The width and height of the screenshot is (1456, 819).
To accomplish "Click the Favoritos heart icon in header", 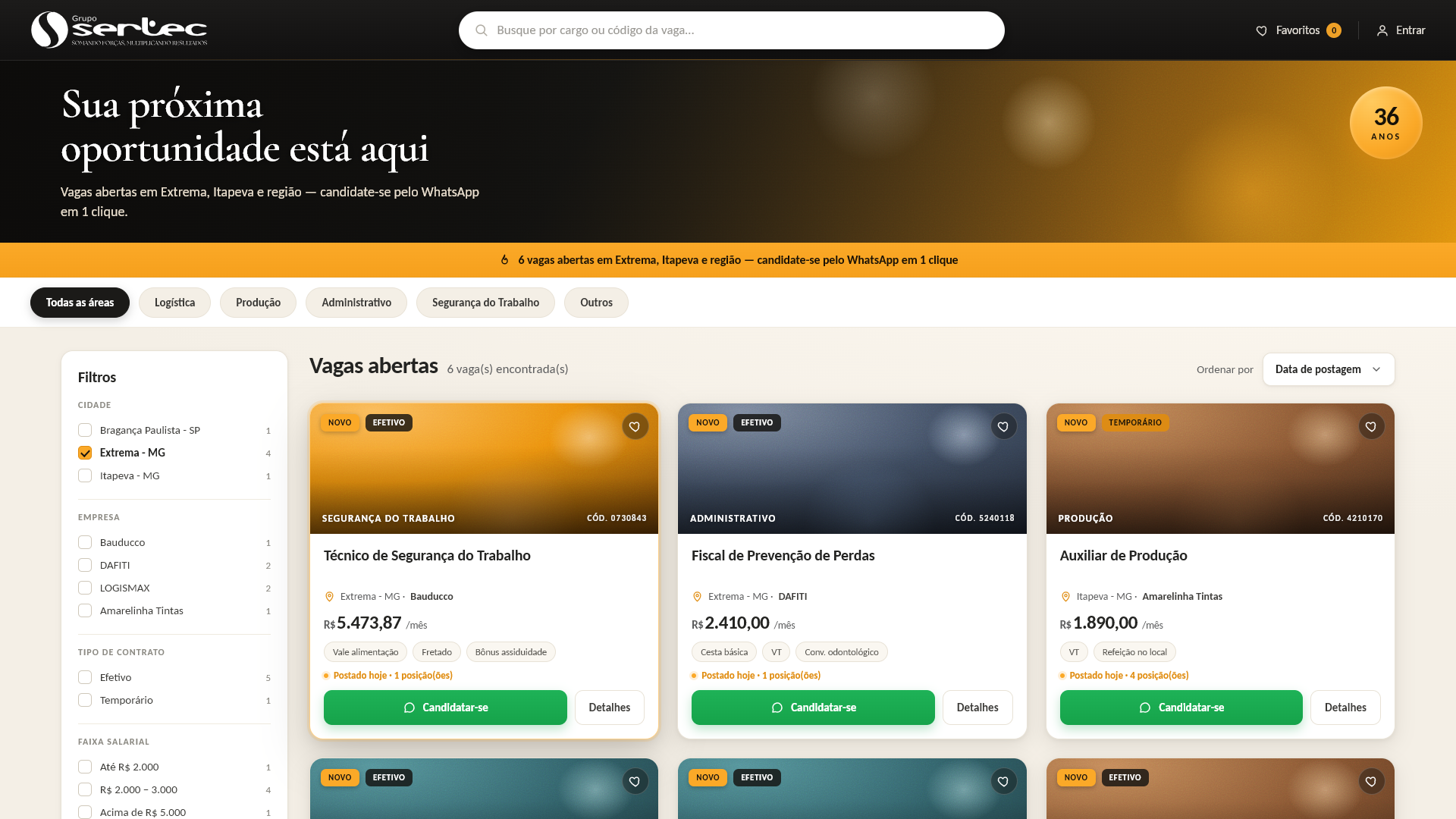I will tap(1262, 30).
